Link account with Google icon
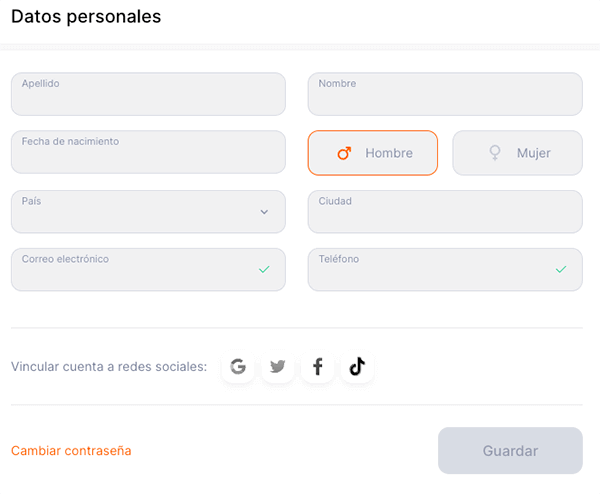 [x=238, y=367]
